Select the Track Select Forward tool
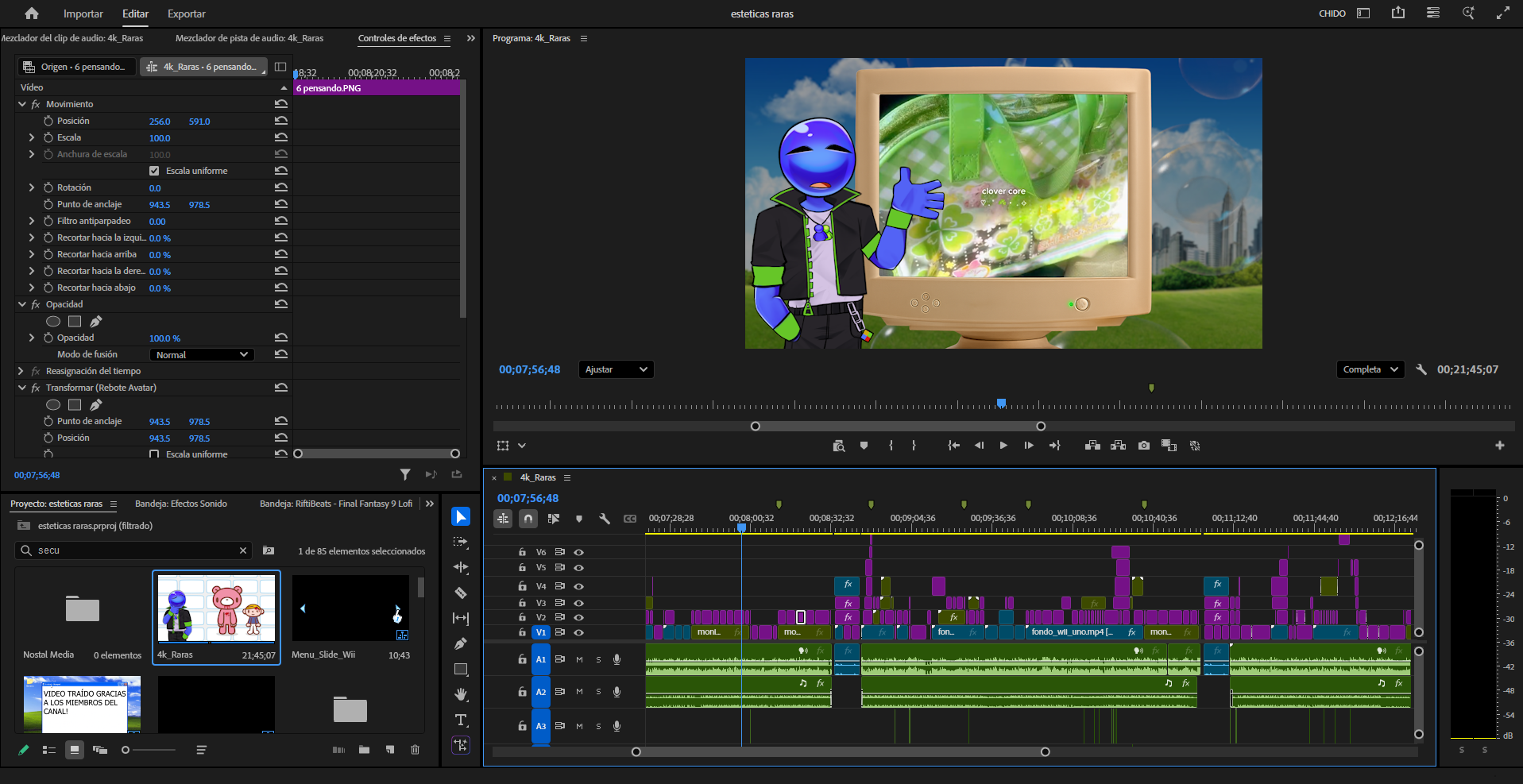Screen dimensions: 1523x784 point(461,542)
